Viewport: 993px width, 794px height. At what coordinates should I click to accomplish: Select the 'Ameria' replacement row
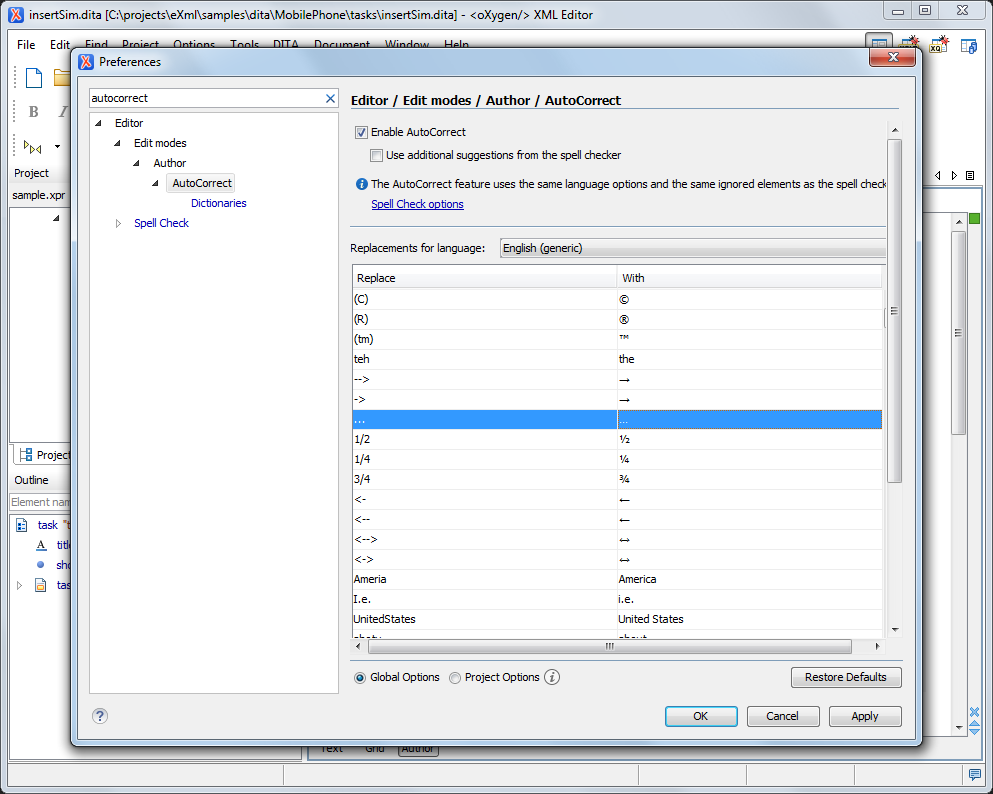(x=617, y=579)
